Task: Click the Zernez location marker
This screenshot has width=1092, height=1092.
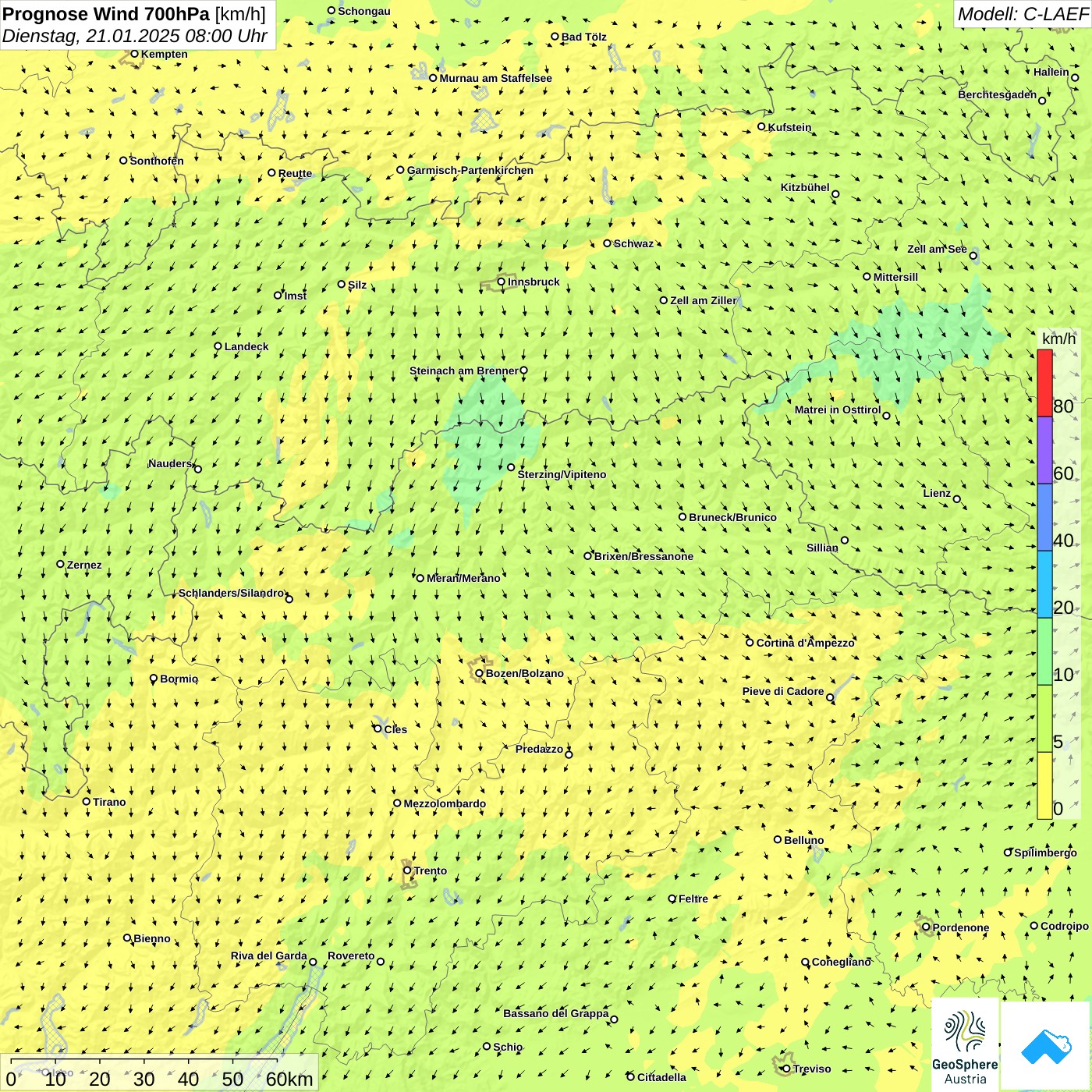Action: [x=61, y=564]
